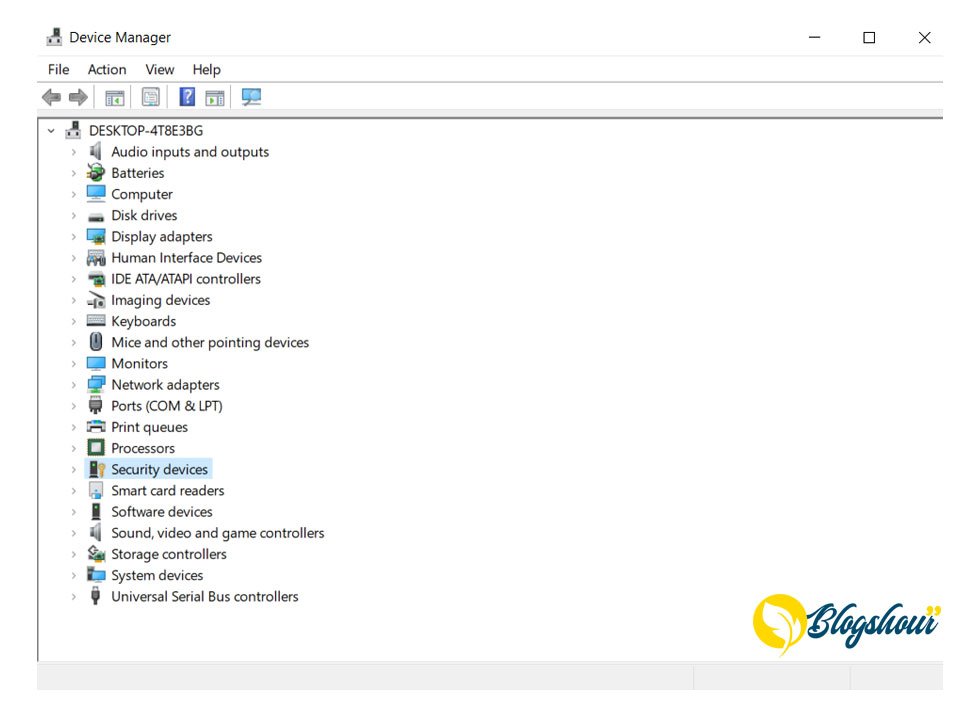The height and width of the screenshot is (712, 975).
Task: Click the DESKTOP-4T8E3BG computer icon
Action: pyautogui.click(x=73, y=130)
